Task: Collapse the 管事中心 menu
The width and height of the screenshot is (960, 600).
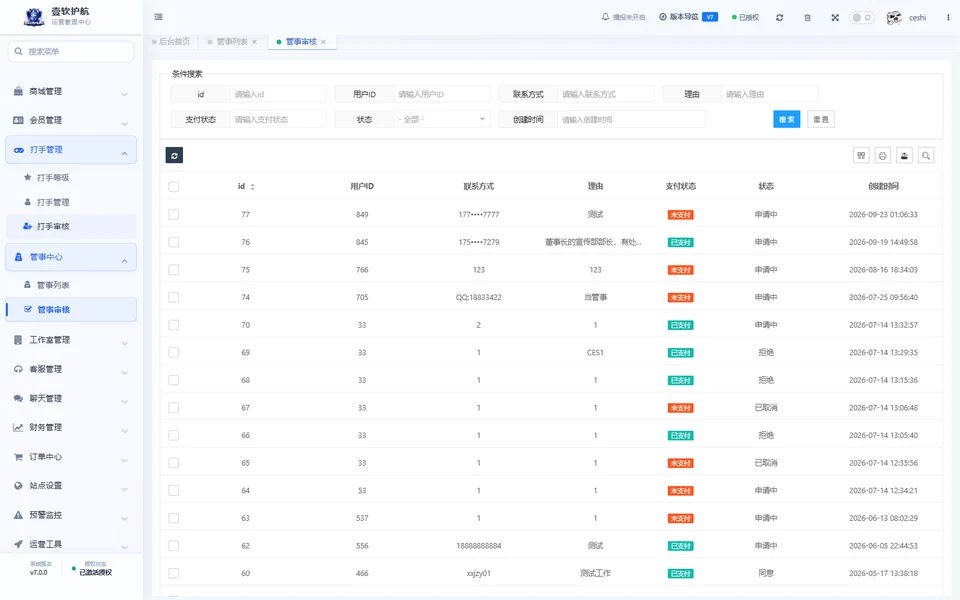Action: [71, 257]
